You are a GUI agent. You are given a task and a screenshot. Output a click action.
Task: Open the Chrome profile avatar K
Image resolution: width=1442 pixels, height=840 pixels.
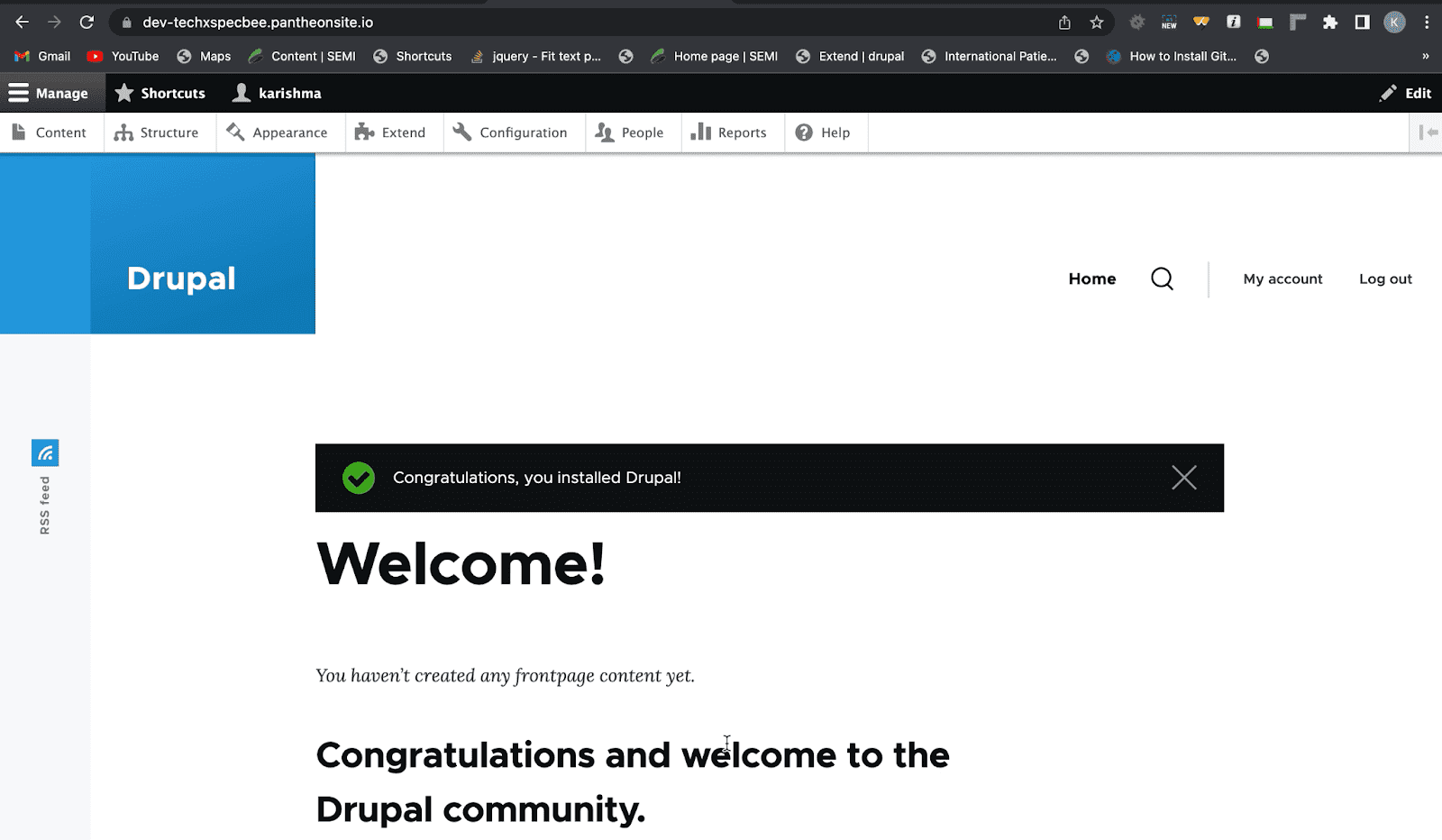(1394, 23)
